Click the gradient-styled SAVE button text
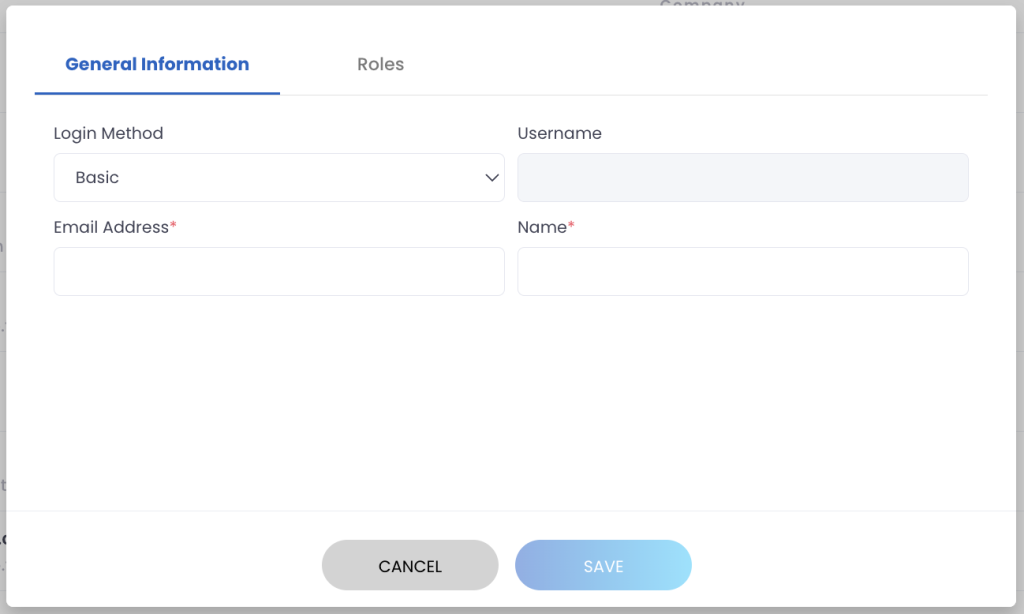The width and height of the screenshot is (1024, 614). click(x=602, y=565)
